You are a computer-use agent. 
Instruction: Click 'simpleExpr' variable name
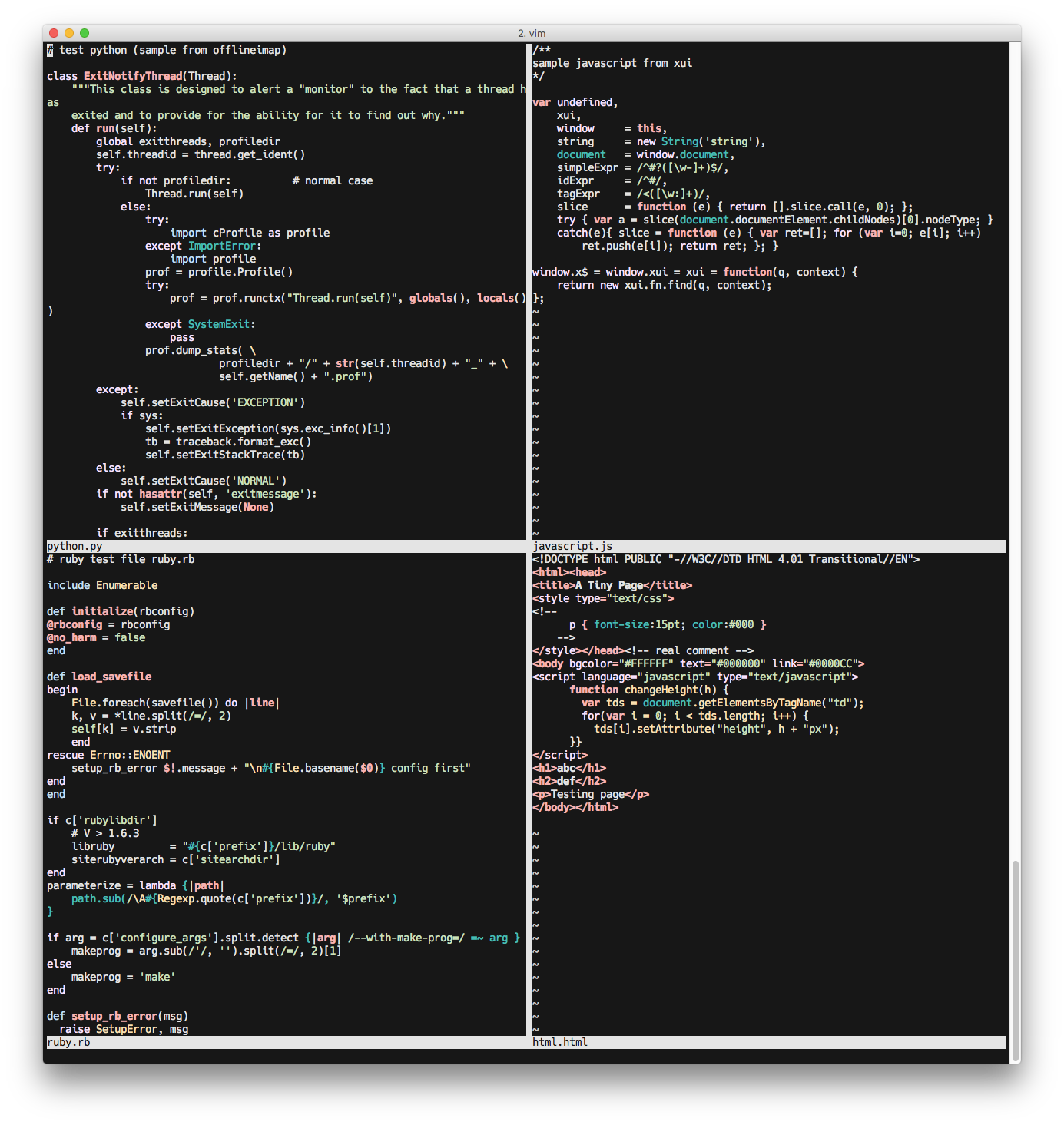pos(588,167)
